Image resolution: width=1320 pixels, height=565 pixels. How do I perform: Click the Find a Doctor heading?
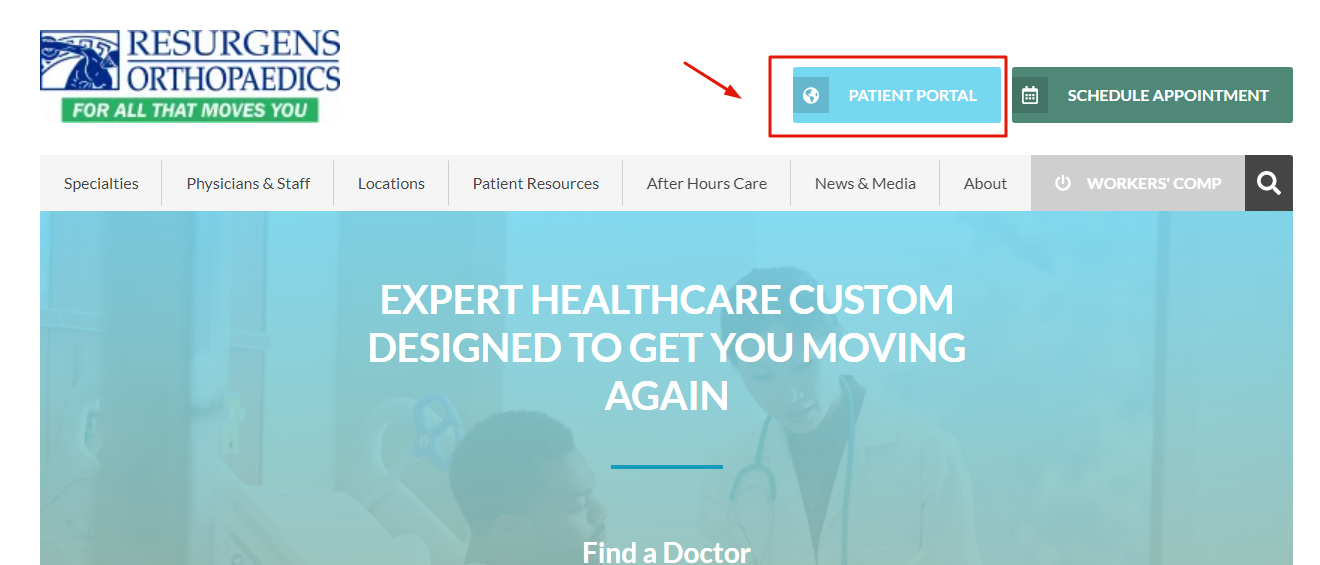click(x=666, y=552)
